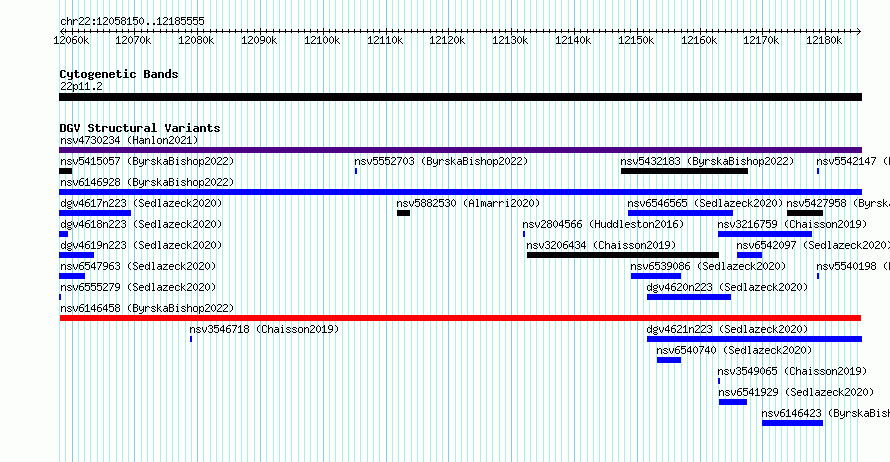
Task: Click the 12150k ruler position label
Action: coord(636,40)
